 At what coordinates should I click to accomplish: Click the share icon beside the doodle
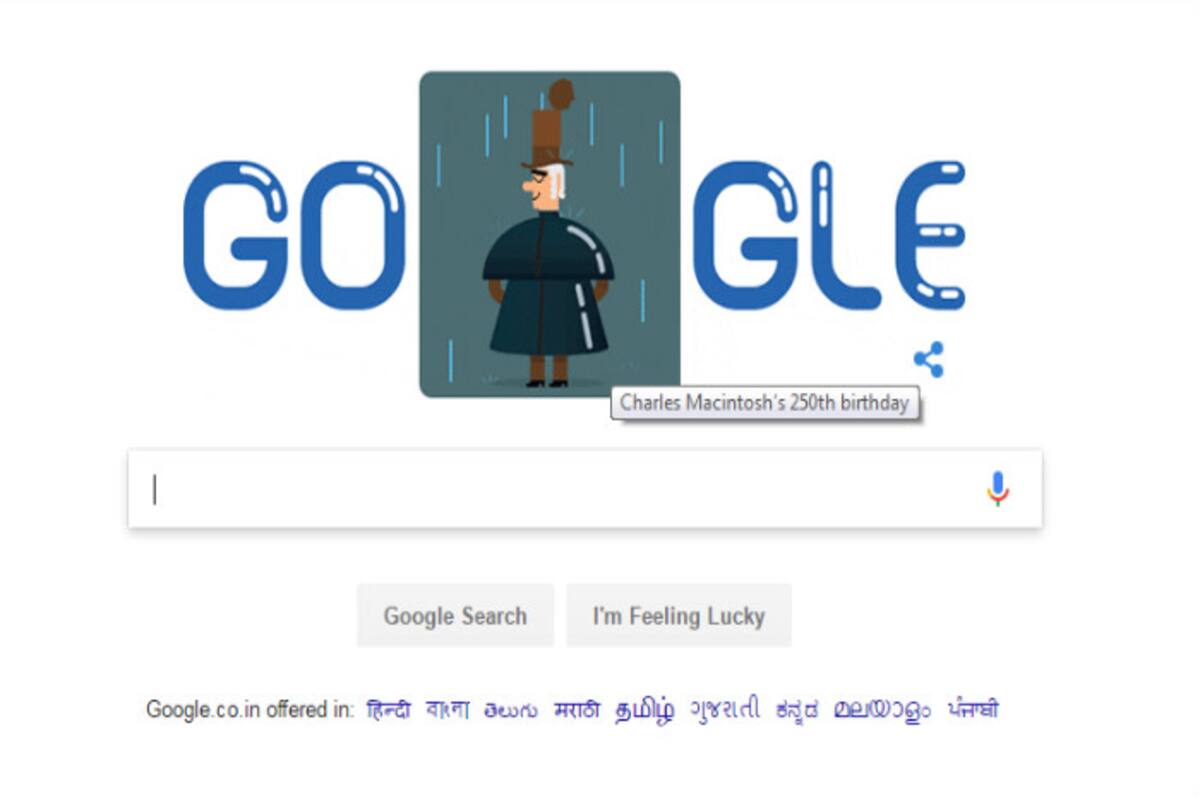(929, 359)
